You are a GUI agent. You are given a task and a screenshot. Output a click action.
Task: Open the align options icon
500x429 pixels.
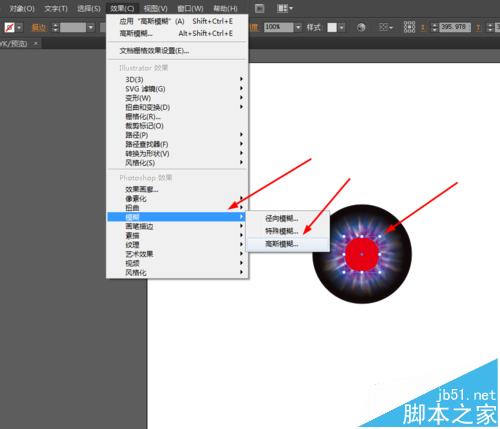click(386, 27)
